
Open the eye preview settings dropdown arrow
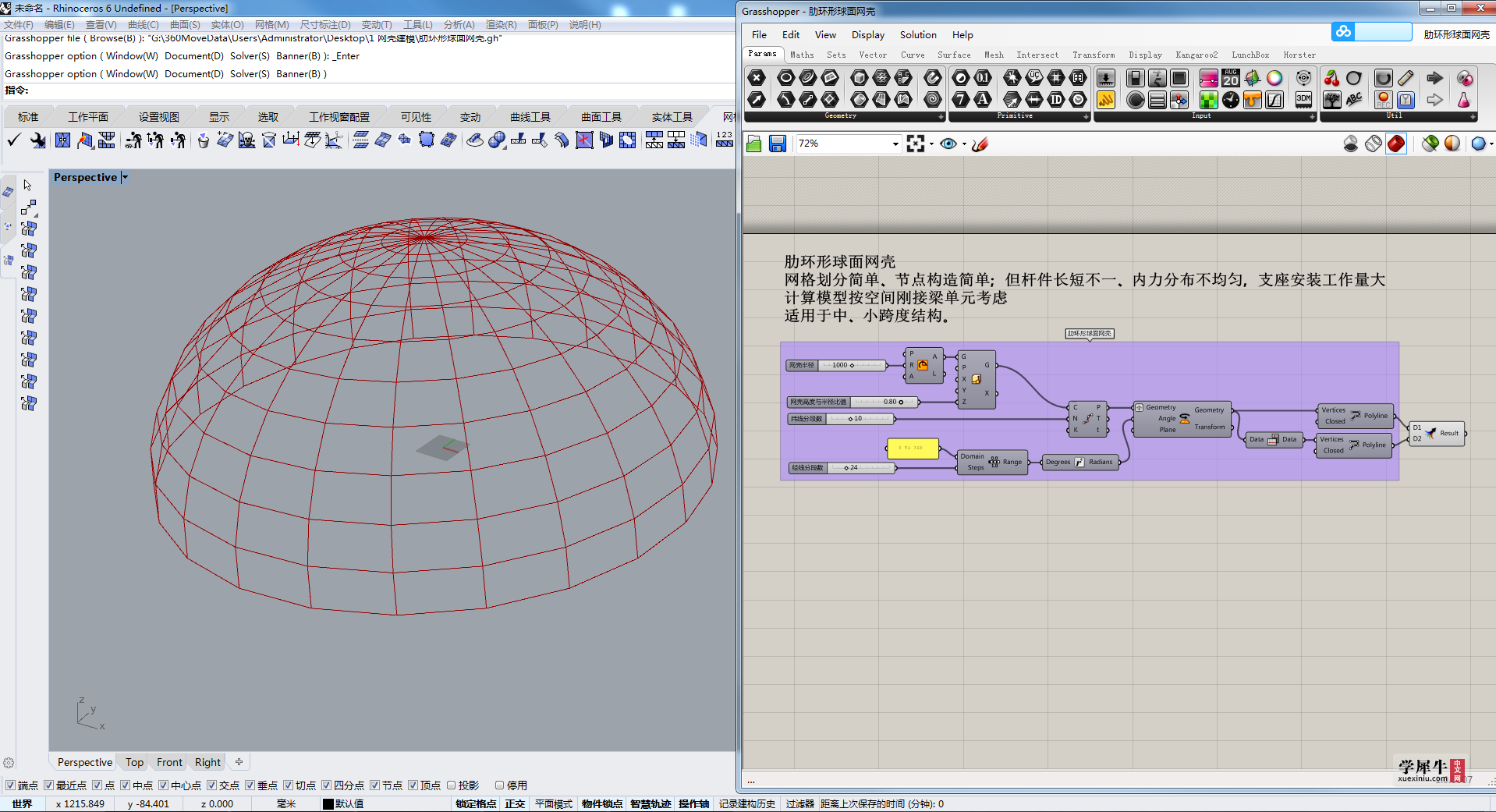[964, 144]
